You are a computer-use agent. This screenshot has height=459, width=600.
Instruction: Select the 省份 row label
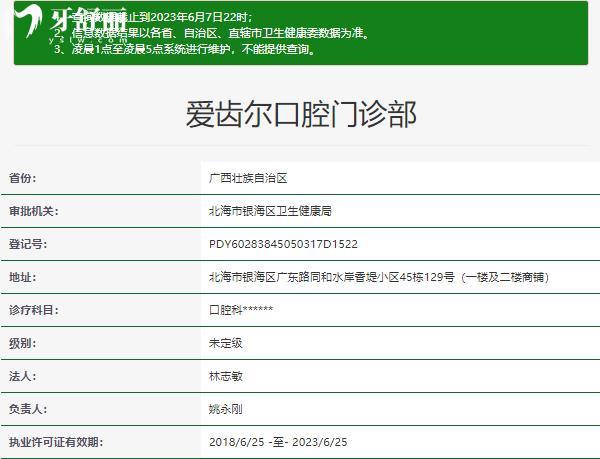[x=22, y=178]
